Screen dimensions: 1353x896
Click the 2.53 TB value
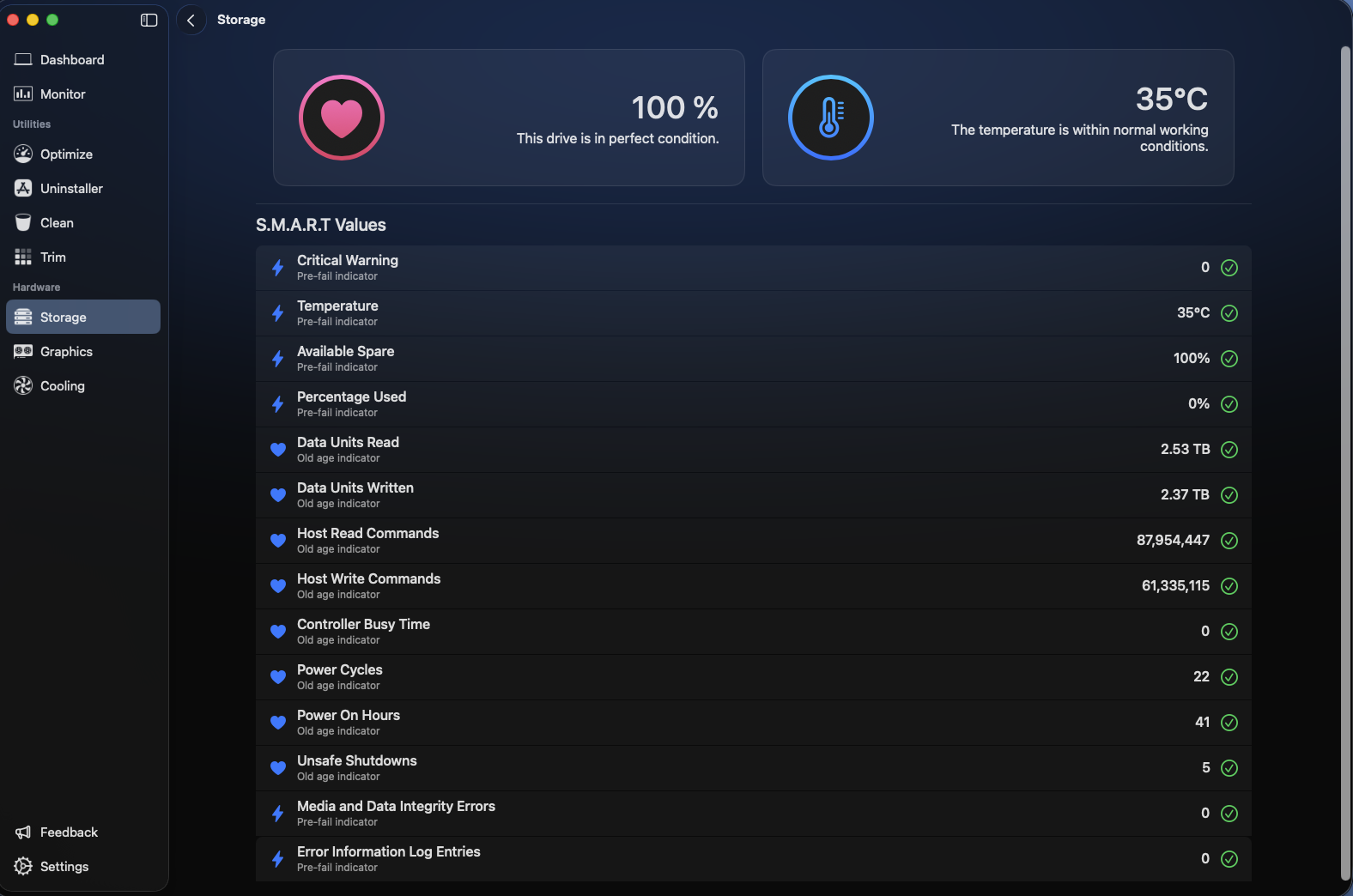[x=1186, y=449]
